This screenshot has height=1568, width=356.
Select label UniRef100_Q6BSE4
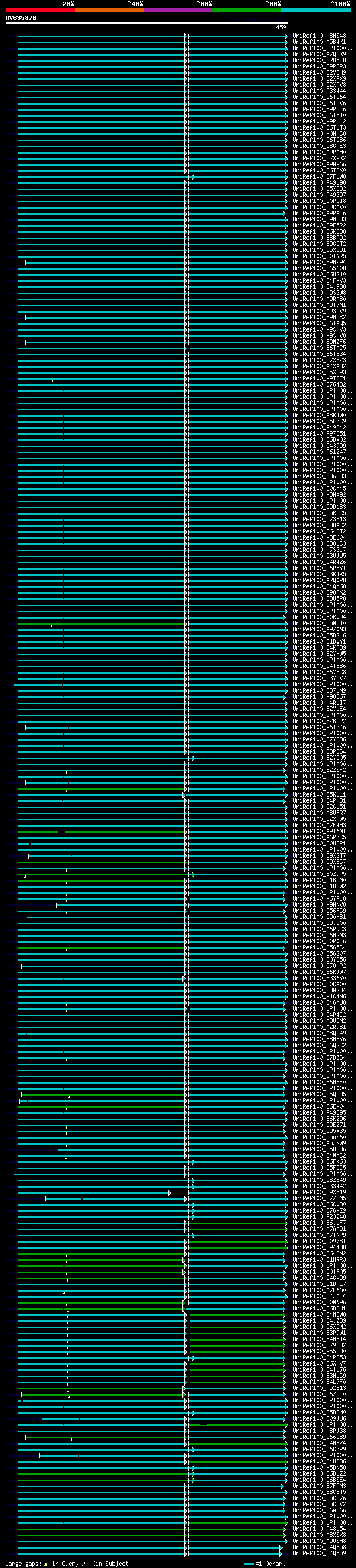pos(319,1480)
